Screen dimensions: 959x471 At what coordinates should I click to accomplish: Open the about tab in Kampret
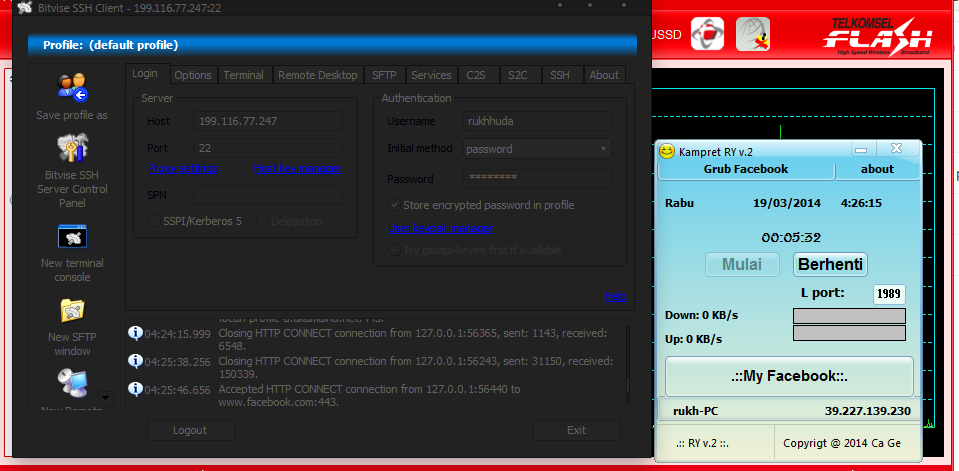pos(877,169)
